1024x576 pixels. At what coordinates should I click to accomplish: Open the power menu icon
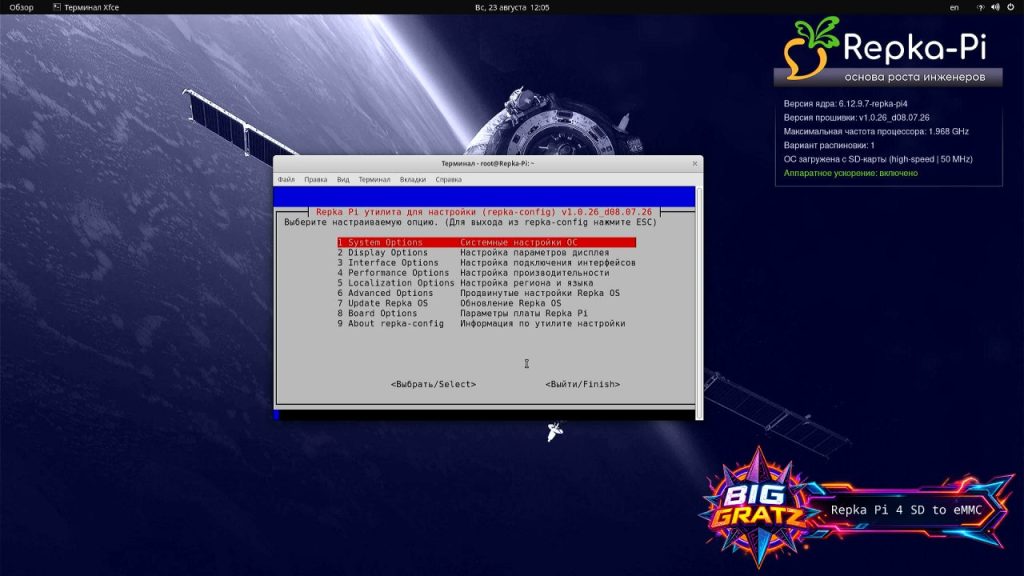1010,7
